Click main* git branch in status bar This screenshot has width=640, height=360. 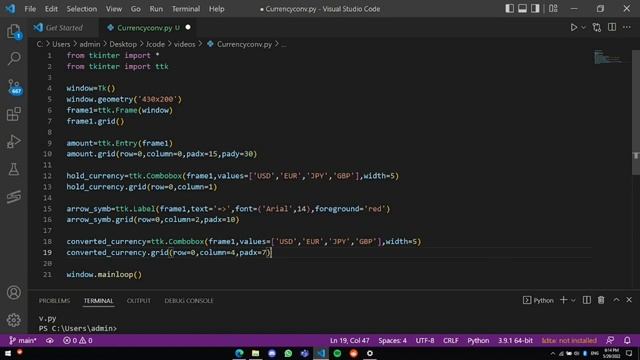(x=22, y=340)
